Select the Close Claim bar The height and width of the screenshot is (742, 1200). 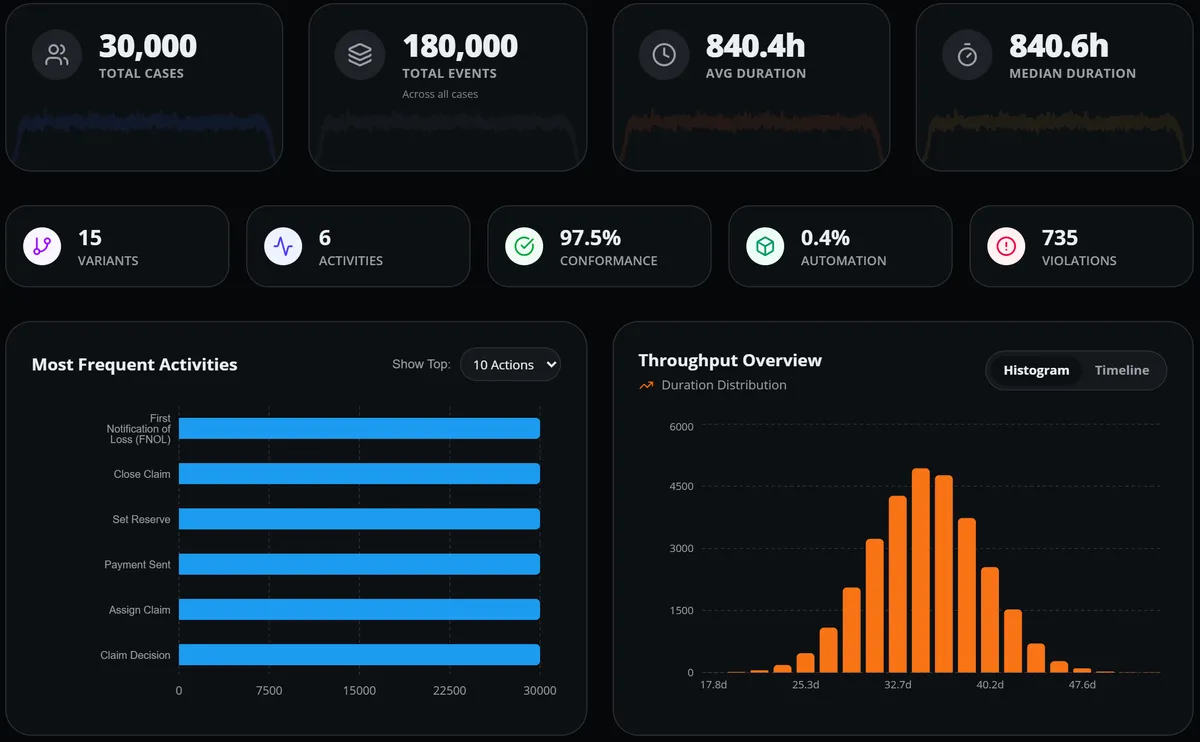359,474
